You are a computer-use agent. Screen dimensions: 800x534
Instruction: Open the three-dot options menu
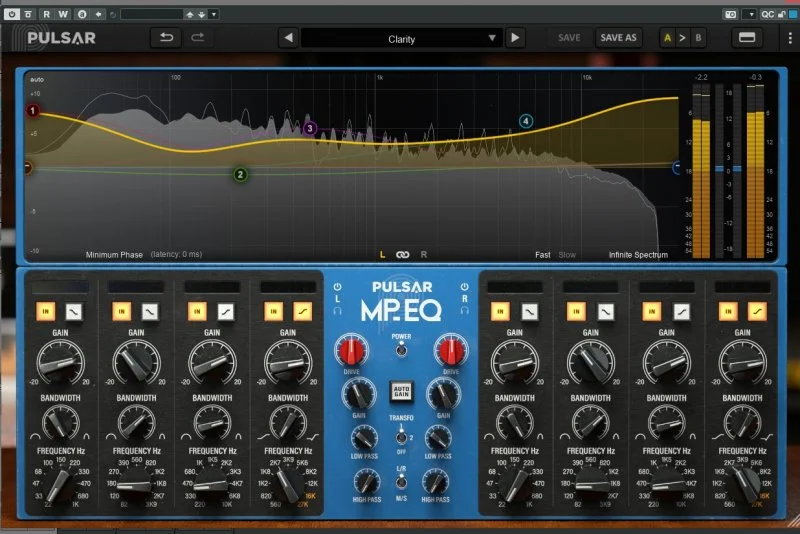click(790, 38)
